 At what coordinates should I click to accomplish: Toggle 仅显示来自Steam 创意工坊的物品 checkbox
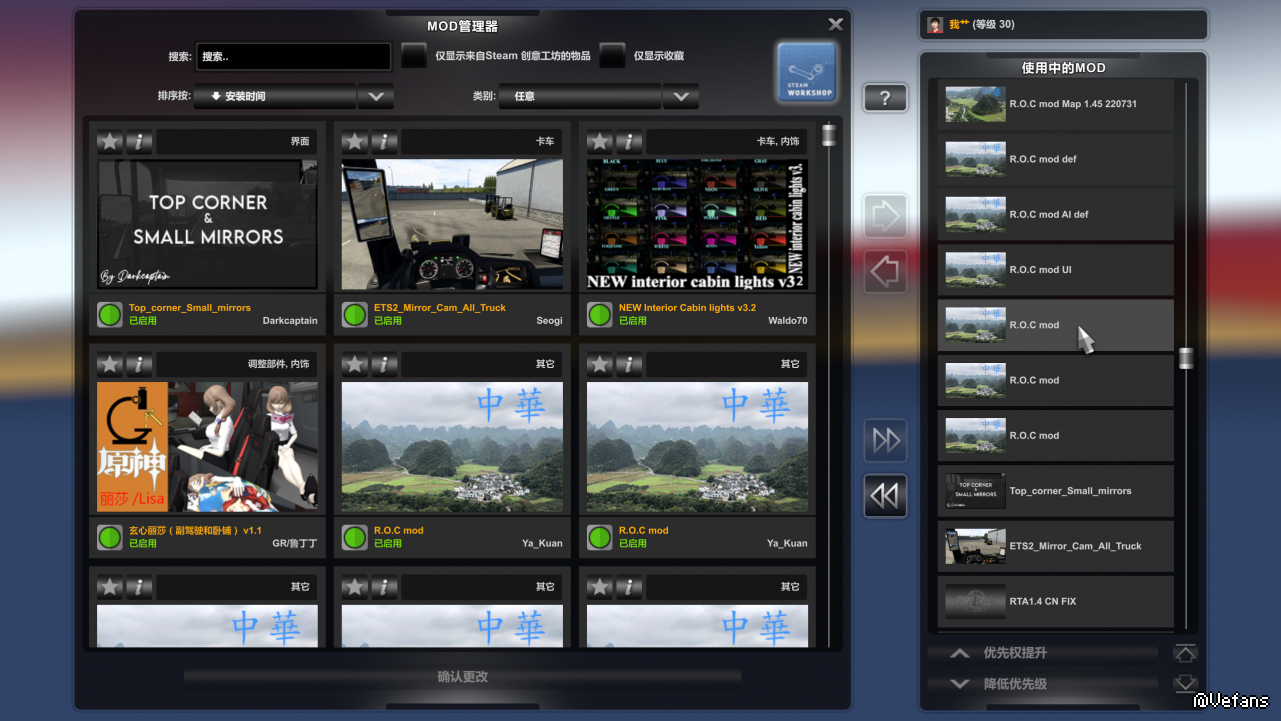414,56
